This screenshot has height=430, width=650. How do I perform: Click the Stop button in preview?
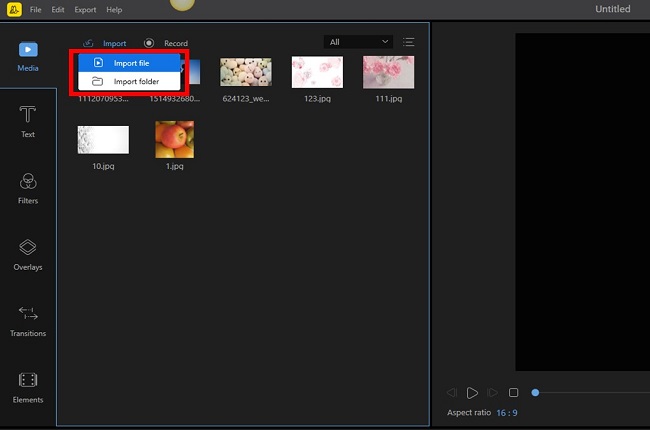(513, 392)
